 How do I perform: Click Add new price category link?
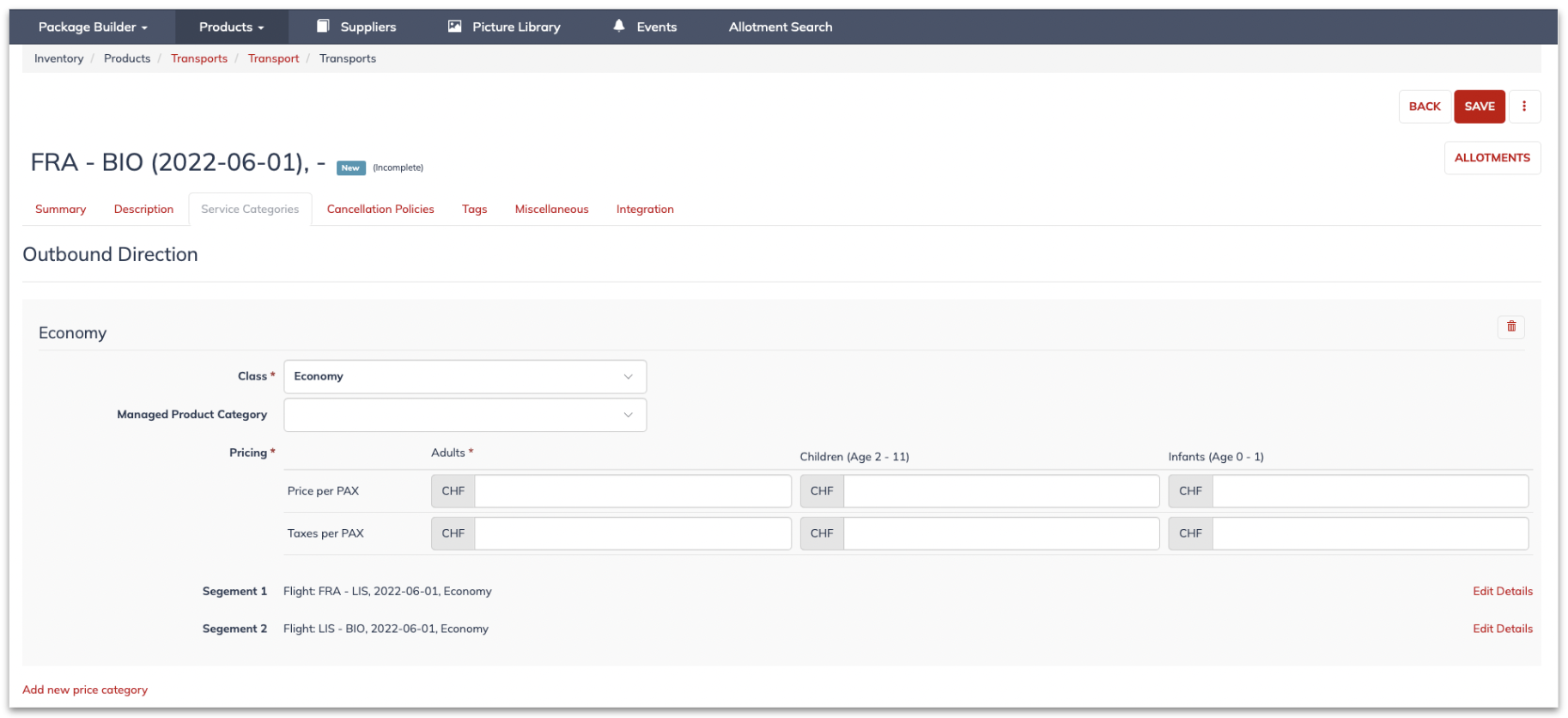pos(85,690)
